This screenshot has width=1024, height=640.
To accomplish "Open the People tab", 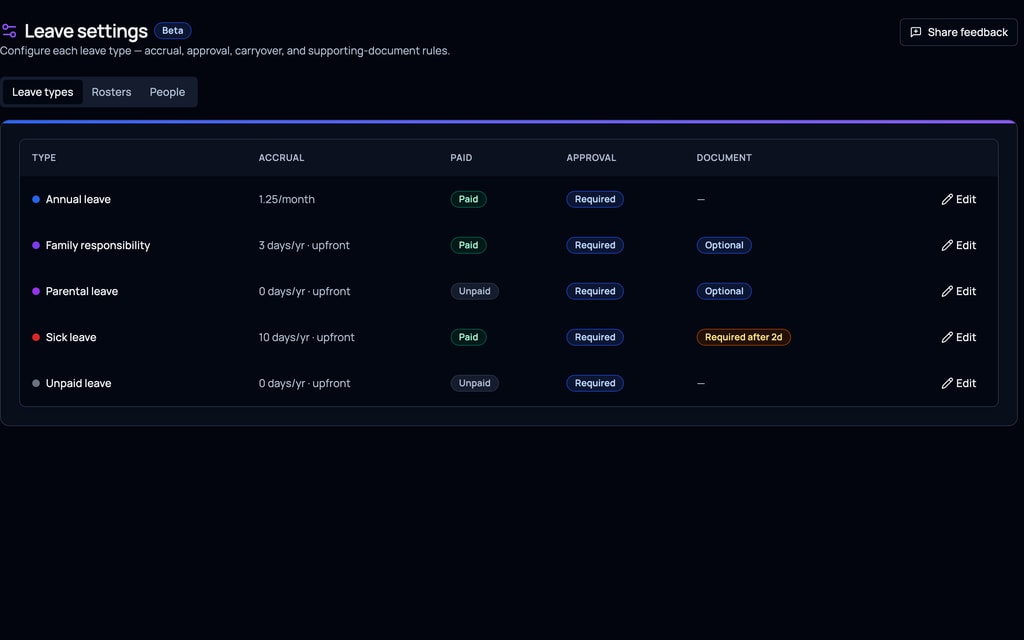I will click(167, 92).
